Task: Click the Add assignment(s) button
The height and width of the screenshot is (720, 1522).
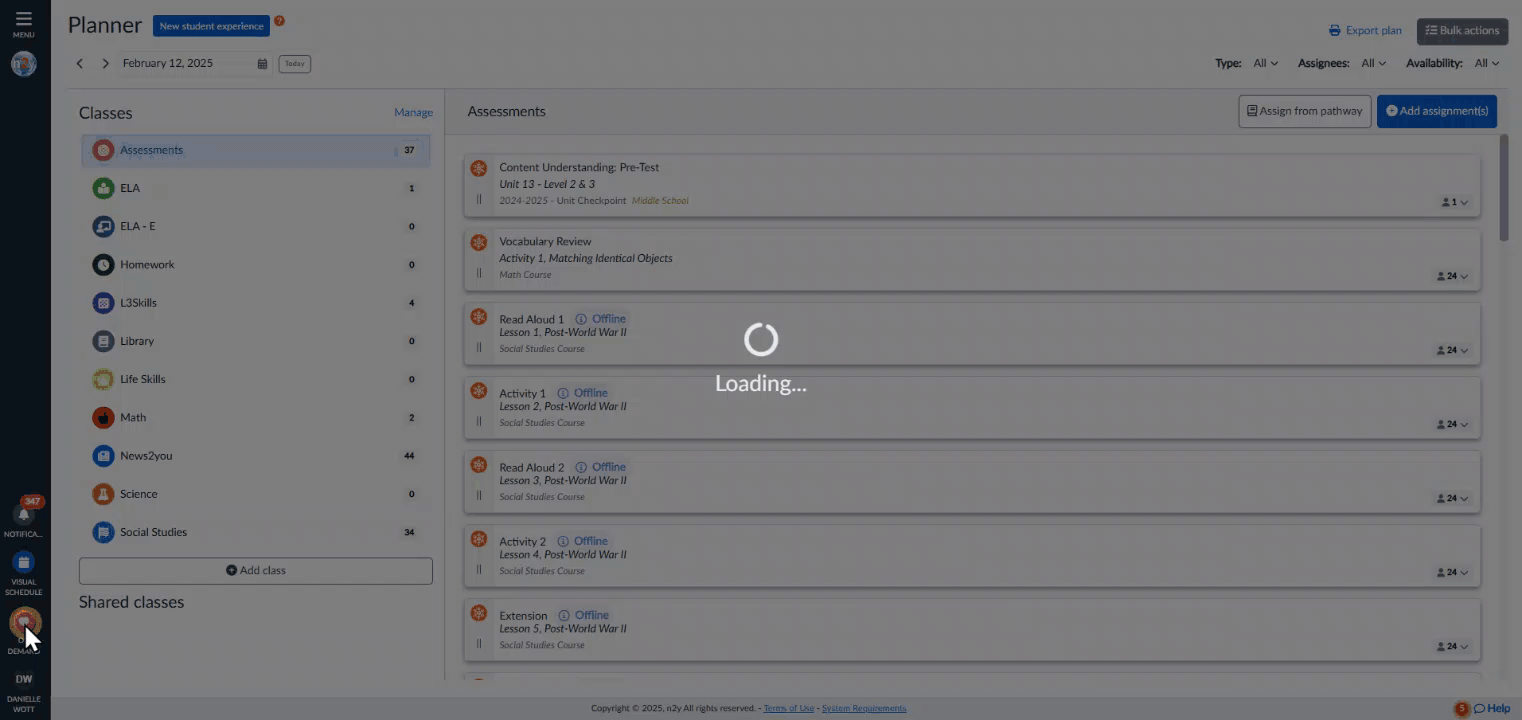Action: point(1437,111)
